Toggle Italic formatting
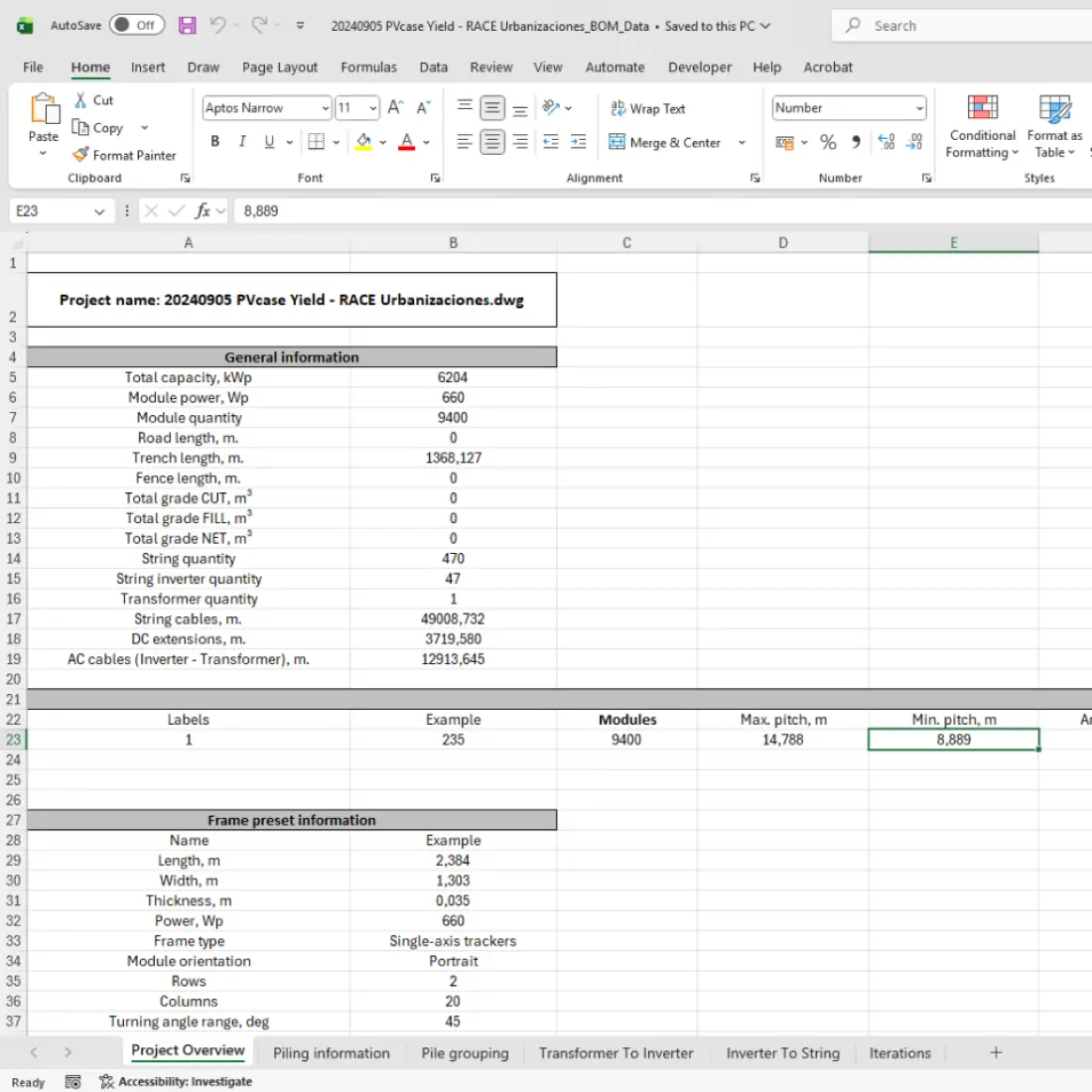Image resolution: width=1092 pixels, height=1092 pixels. click(241, 141)
